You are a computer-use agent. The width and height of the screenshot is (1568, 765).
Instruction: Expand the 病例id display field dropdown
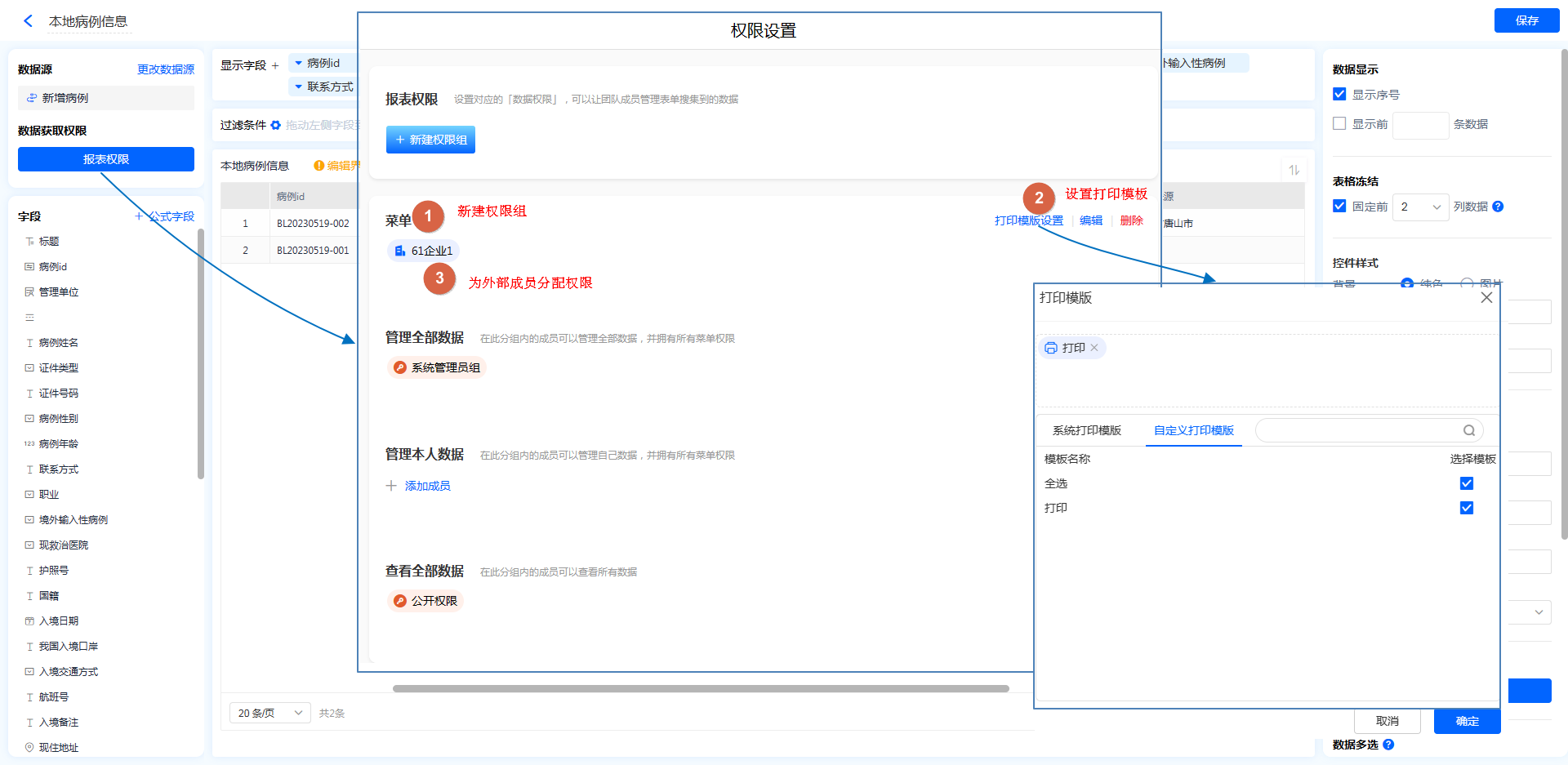(299, 63)
